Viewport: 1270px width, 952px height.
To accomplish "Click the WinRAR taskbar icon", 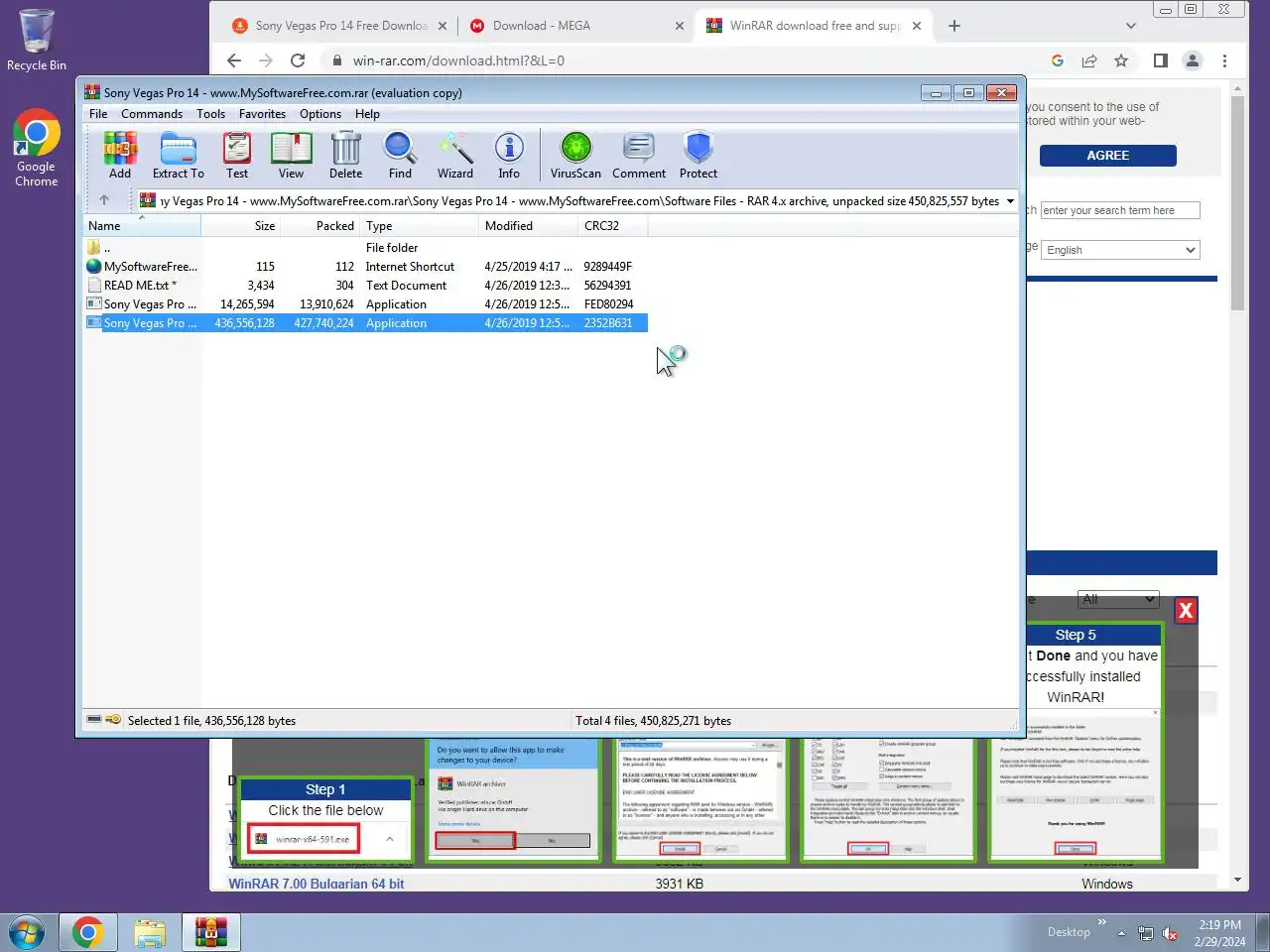I will point(211,932).
